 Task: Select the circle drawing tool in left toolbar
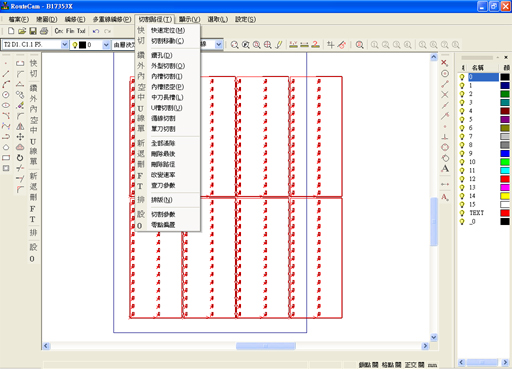pos(6,95)
